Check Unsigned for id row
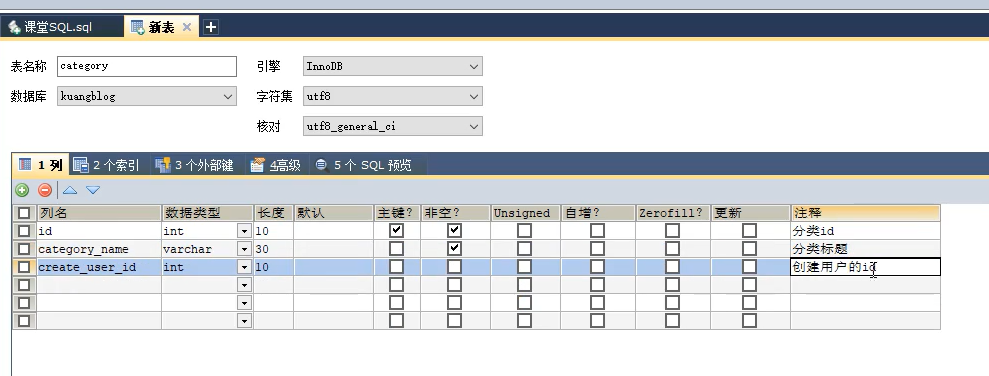Screen dimensions: 989x376 [524, 231]
